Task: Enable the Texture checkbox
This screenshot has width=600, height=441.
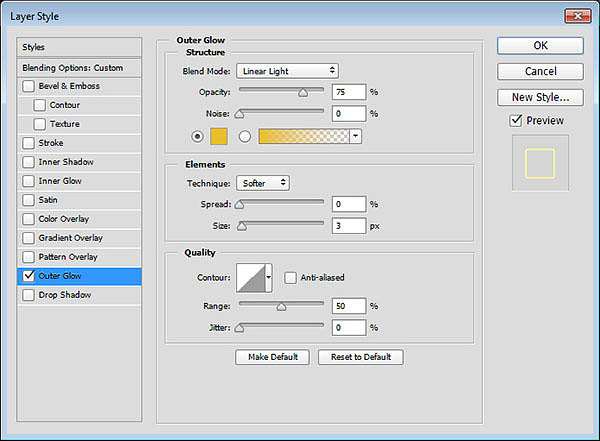Action: coord(39,124)
